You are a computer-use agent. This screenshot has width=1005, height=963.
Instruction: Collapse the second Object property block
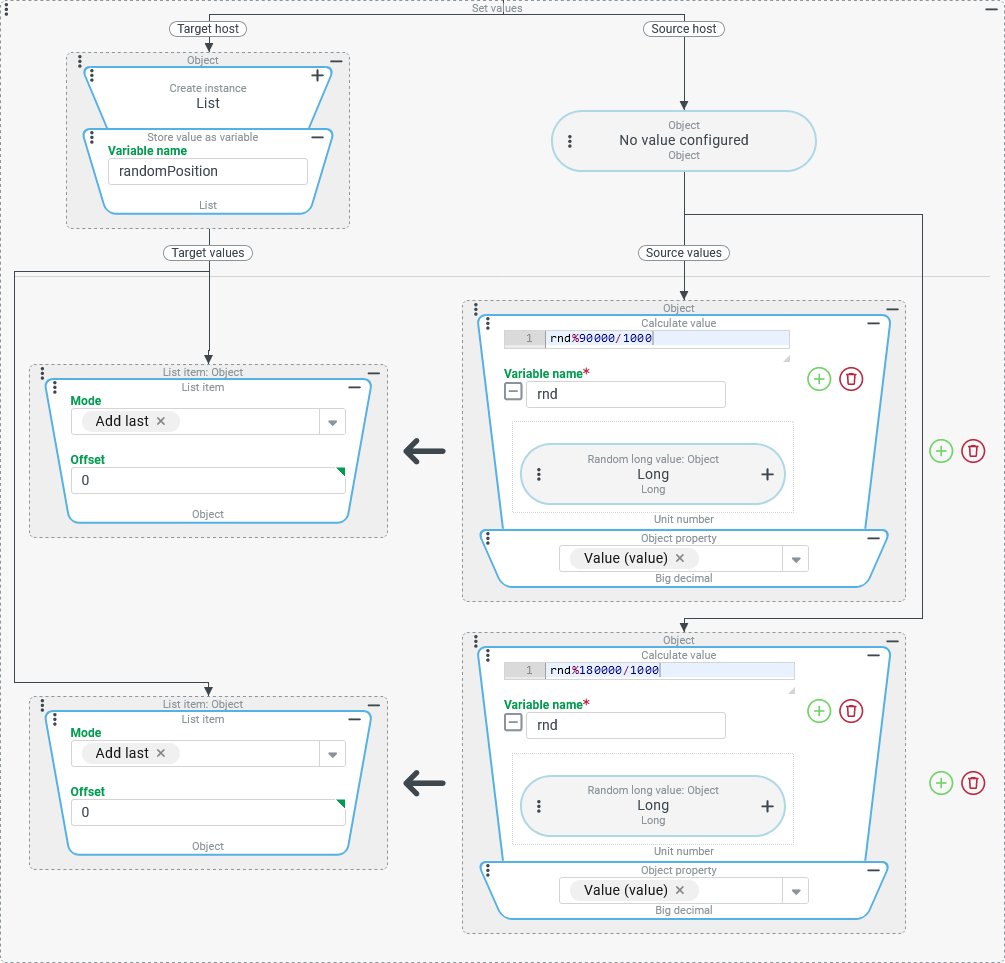coord(873,871)
